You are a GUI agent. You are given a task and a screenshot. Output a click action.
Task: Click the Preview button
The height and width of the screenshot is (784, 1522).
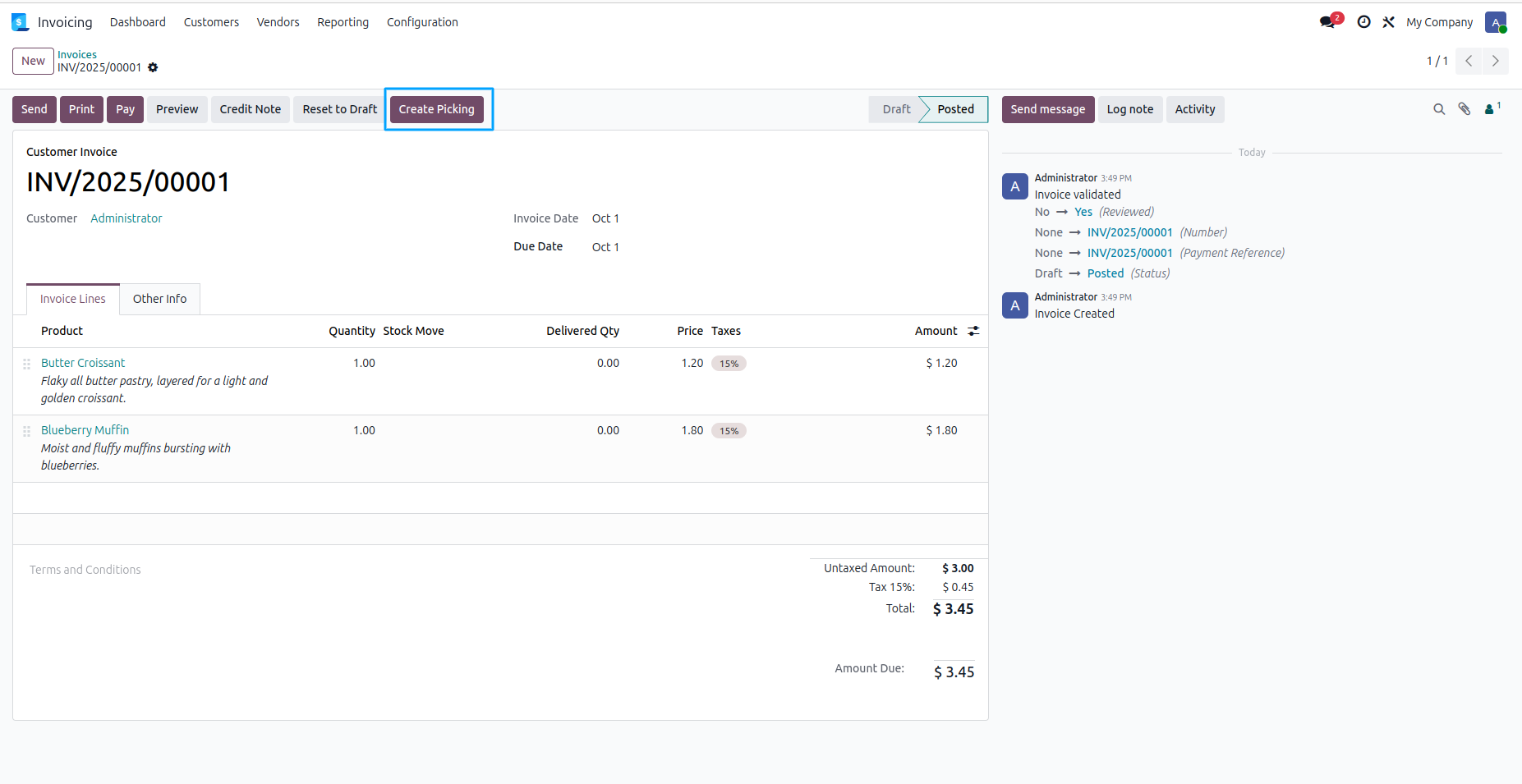pos(177,109)
